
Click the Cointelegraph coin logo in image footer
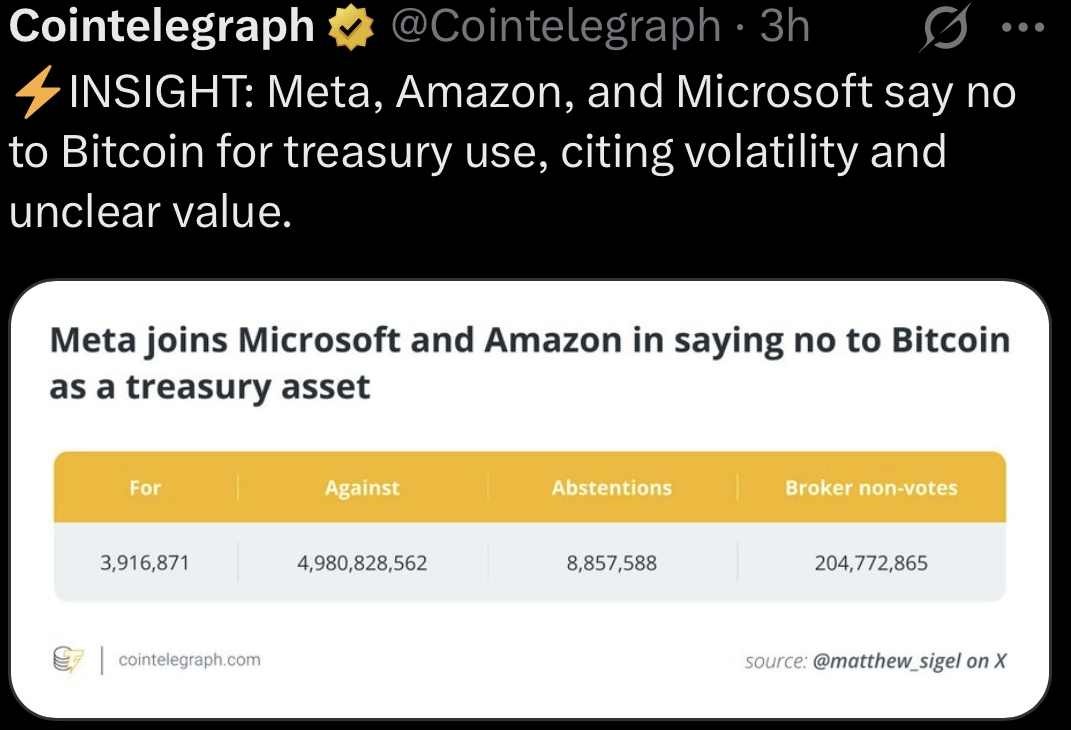[x=68, y=660]
